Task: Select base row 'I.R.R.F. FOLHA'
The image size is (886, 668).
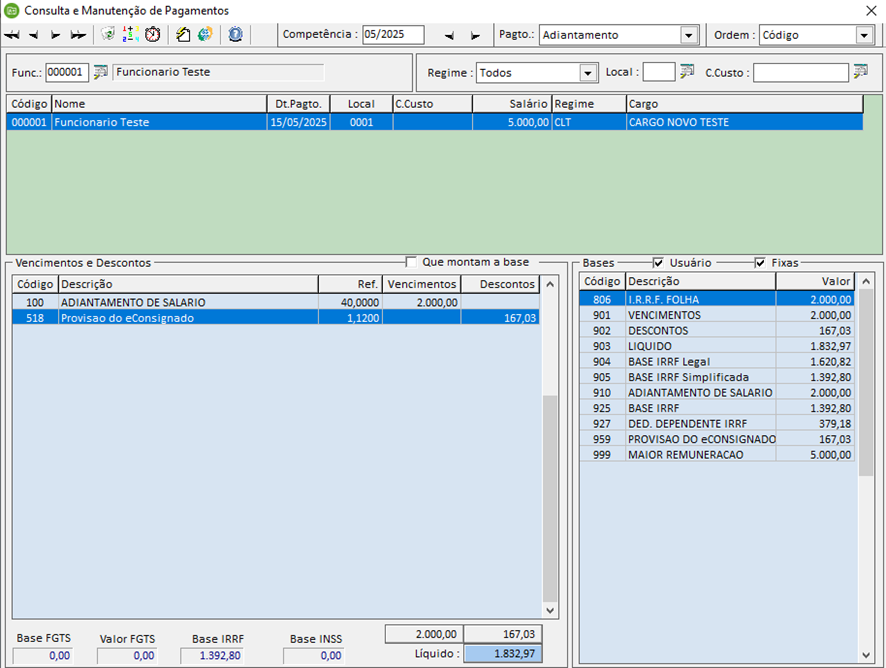Action: (716, 300)
